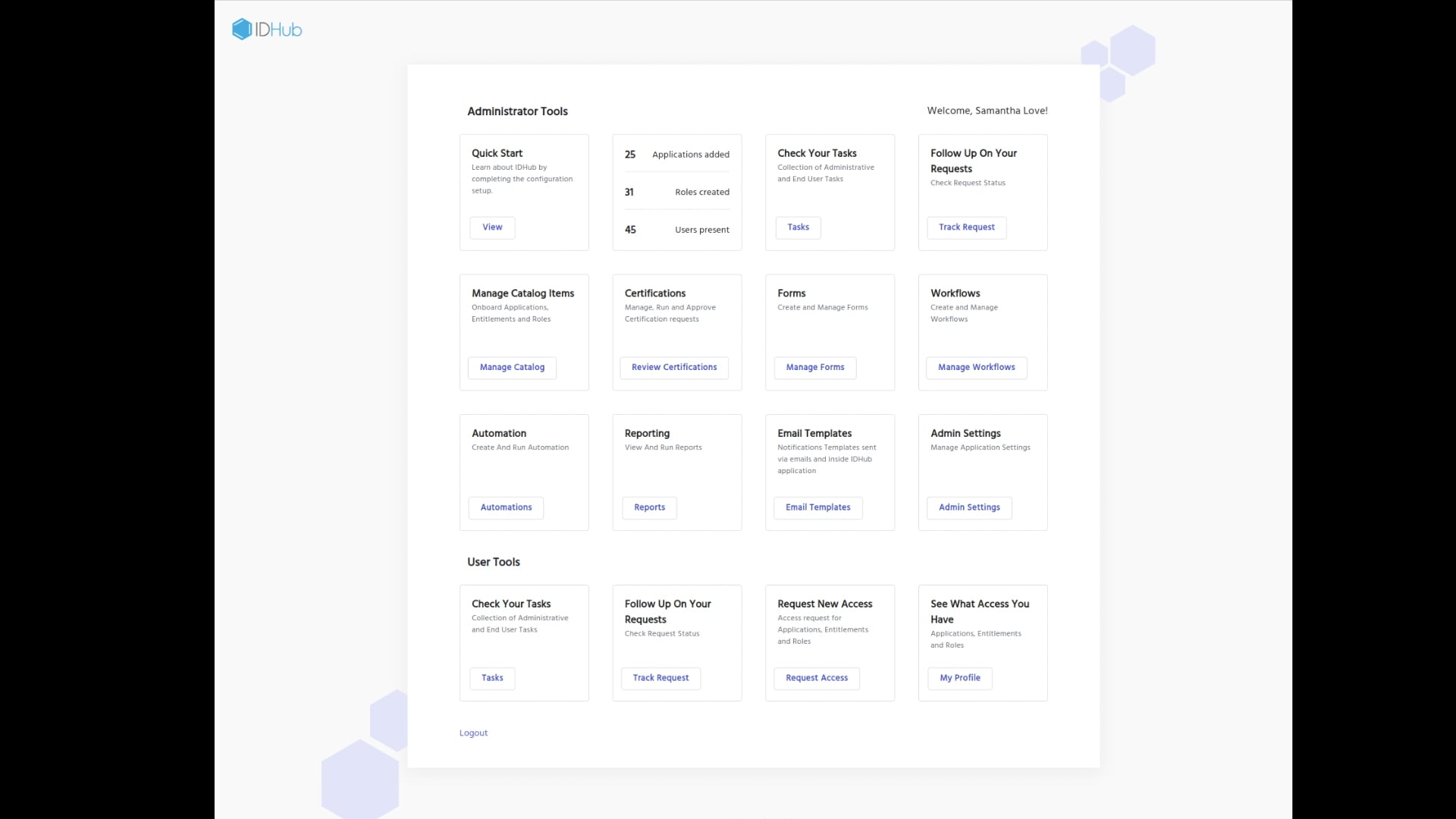This screenshot has height=819, width=1456.
Task: Open Manage Forms
Action: tap(815, 368)
